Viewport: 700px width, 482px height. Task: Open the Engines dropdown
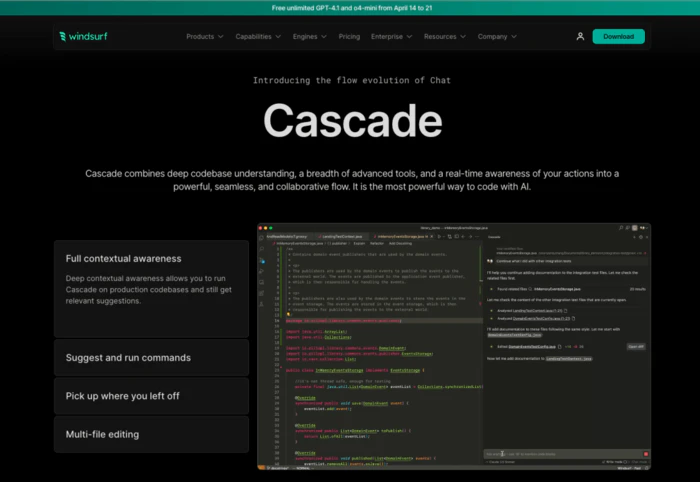click(x=309, y=37)
